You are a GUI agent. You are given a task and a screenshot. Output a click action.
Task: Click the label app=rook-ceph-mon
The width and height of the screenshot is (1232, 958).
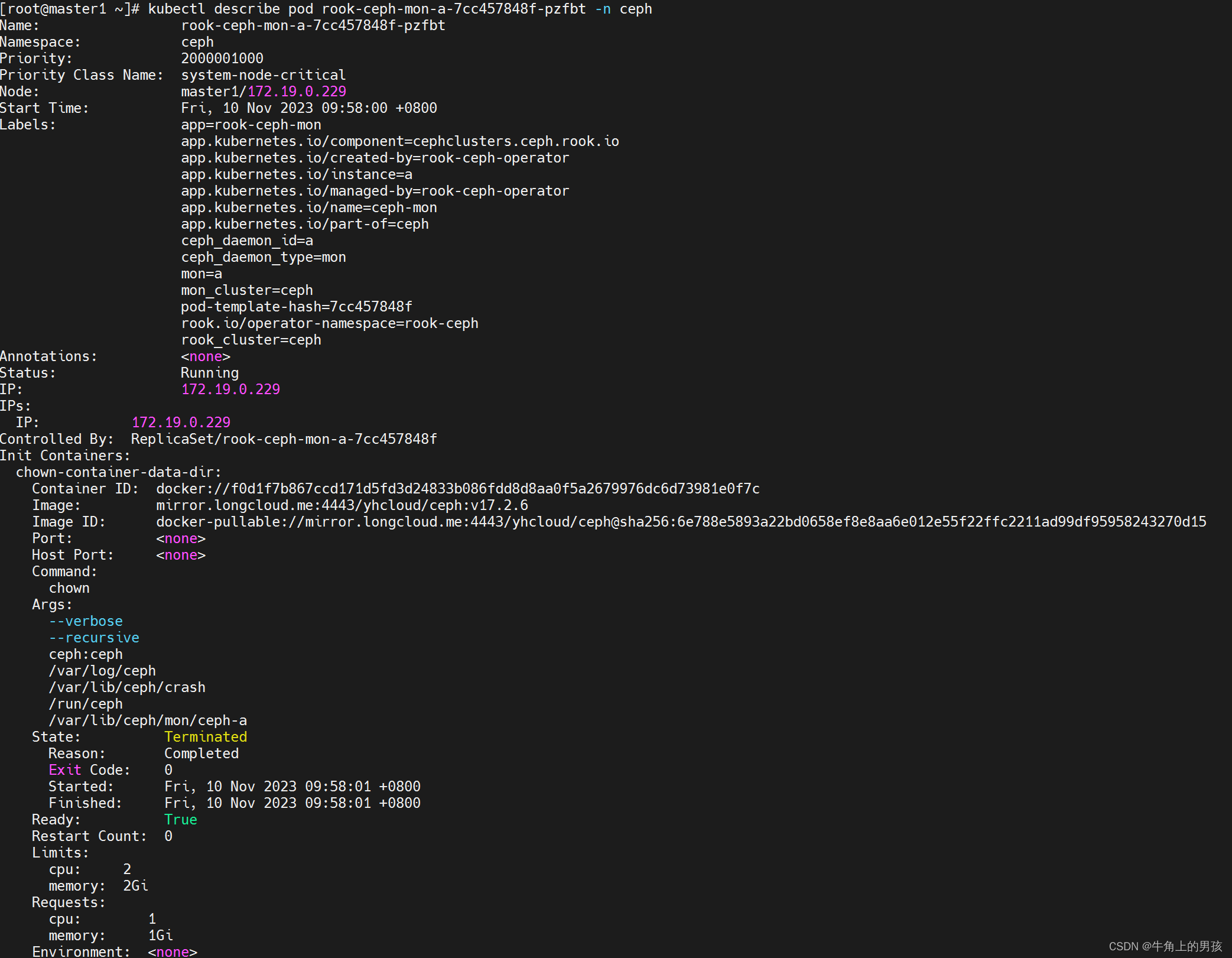click(x=251, y=125)
